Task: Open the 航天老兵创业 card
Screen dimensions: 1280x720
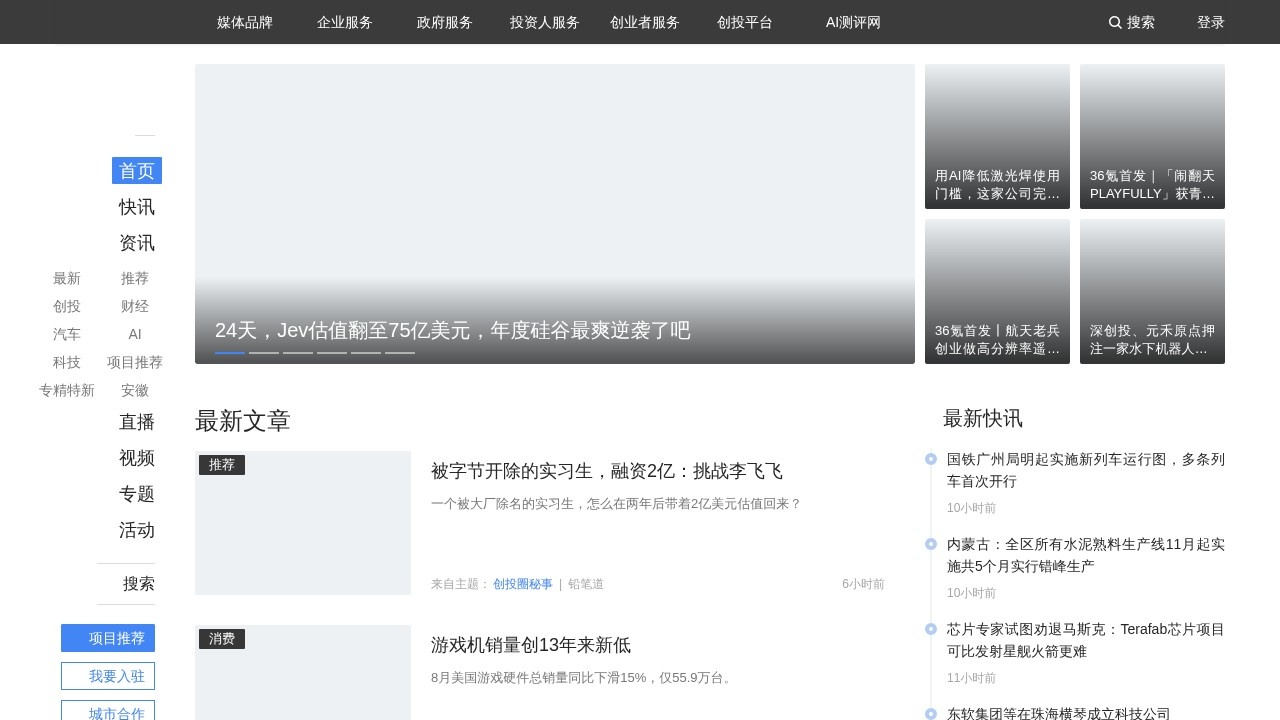Action: 997,292
